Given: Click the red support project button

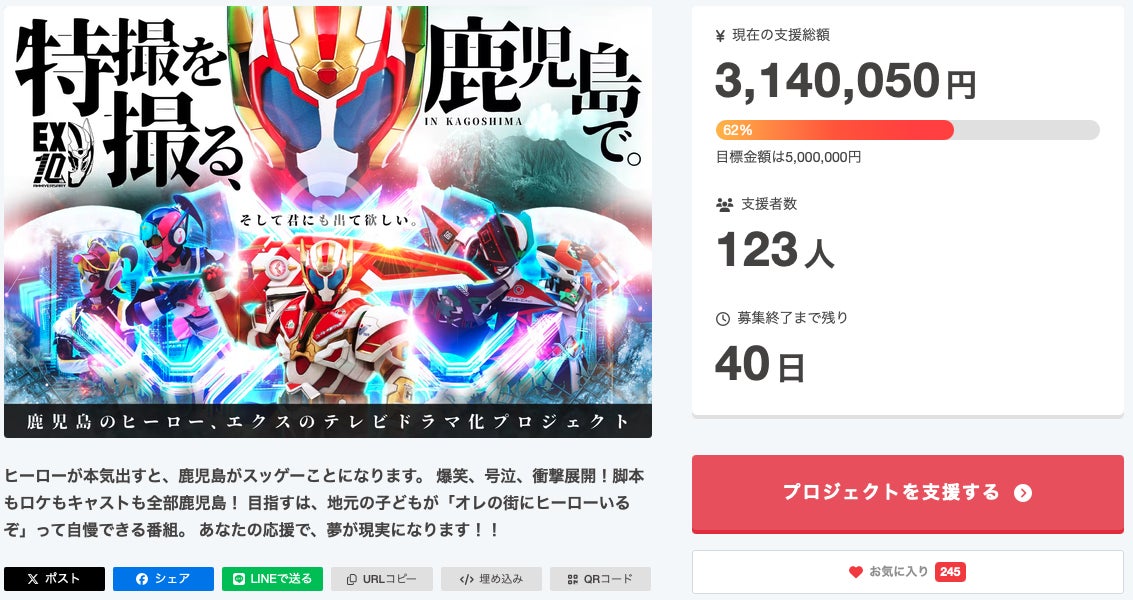Looking at the screenshot, I should click(x=908, y=494).
